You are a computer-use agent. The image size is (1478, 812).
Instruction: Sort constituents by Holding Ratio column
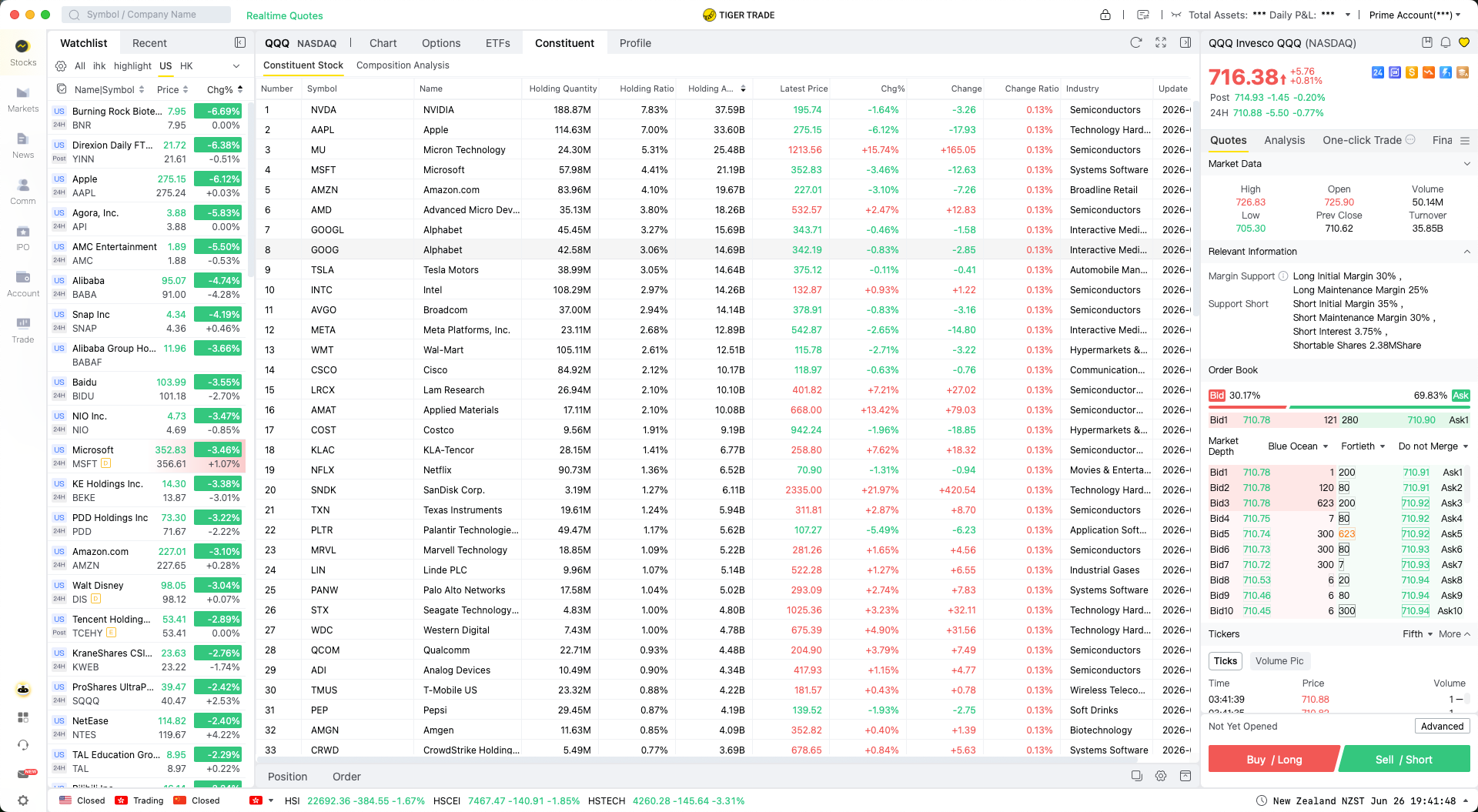[647, 89]
